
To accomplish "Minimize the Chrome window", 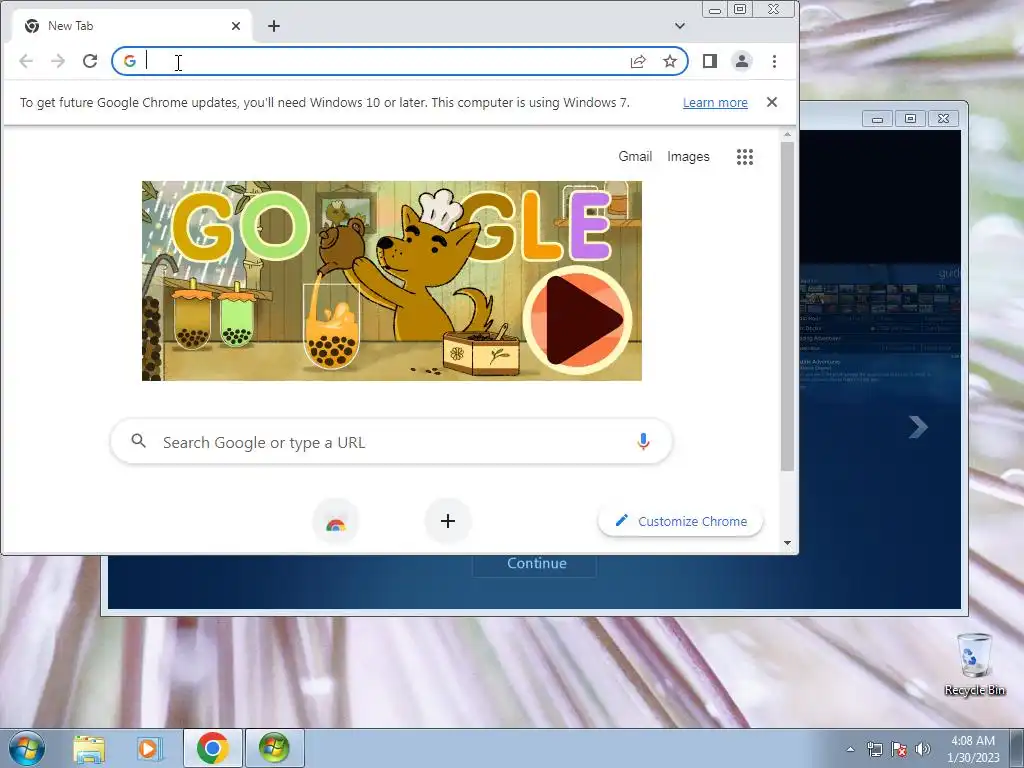I will pos(715,9).
